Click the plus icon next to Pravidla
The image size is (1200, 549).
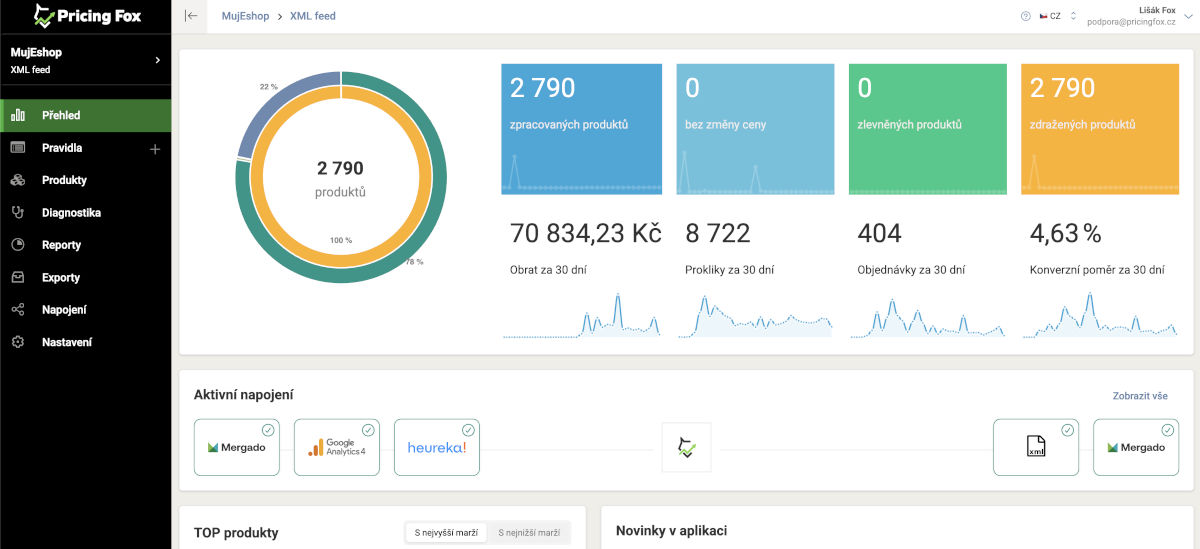point(154,149)
